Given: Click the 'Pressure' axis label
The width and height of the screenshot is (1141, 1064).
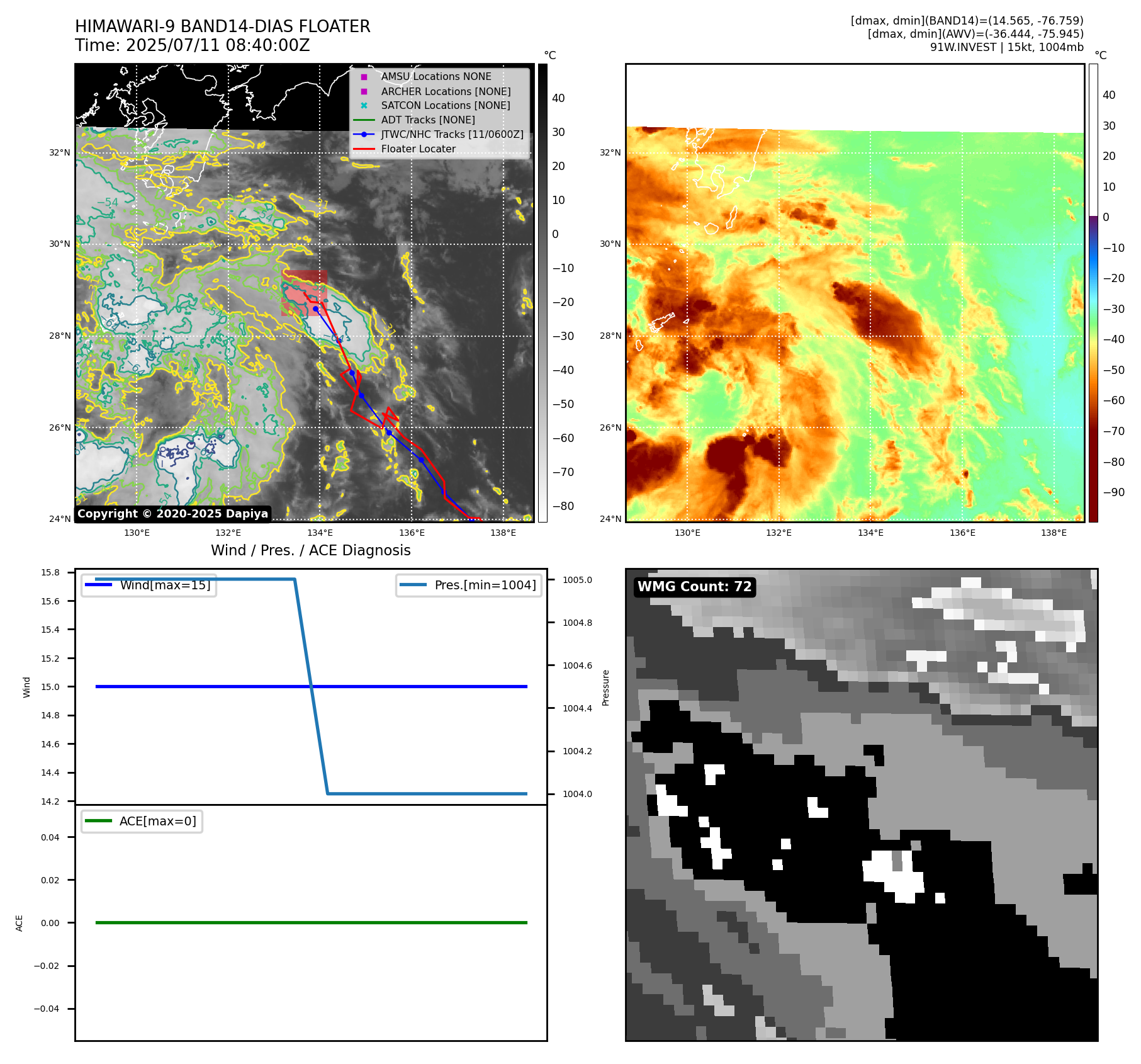Looking at the screenshot, I should tap(606, 688).
